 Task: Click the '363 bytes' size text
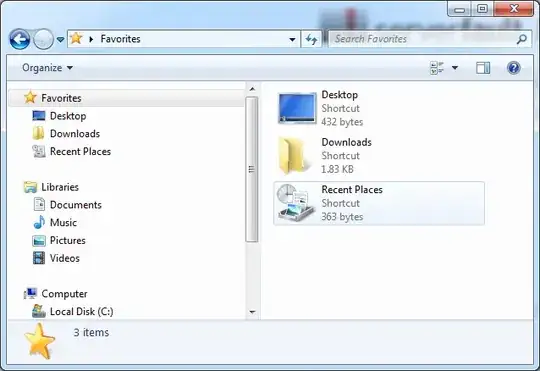click(x=342, y=217)
